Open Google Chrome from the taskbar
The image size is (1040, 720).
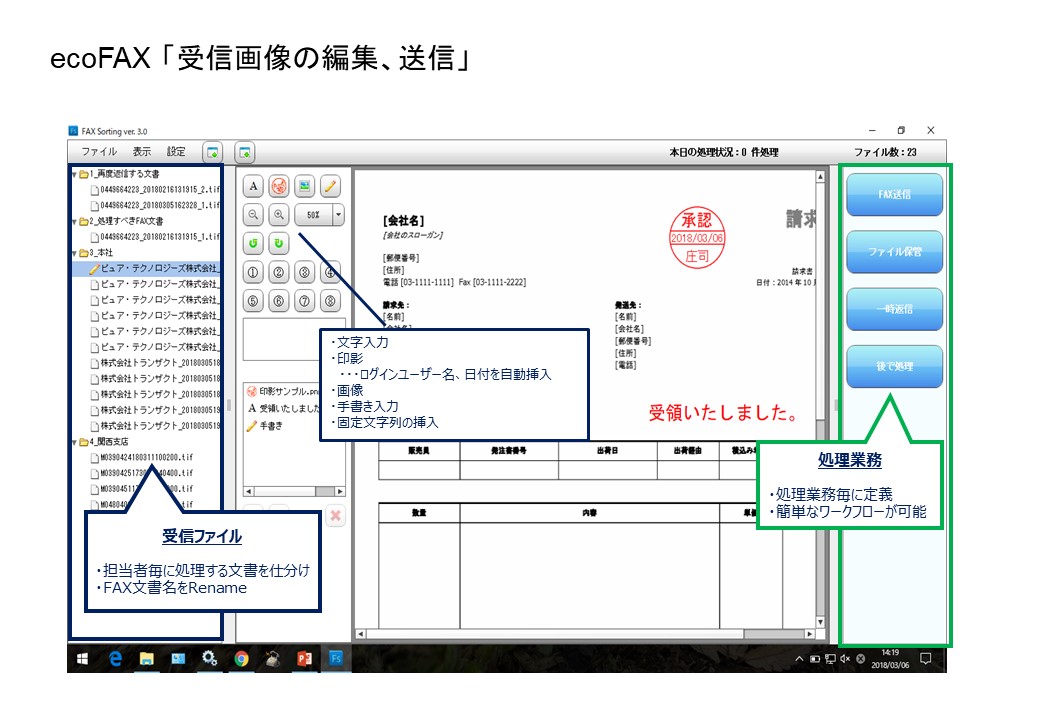point(241,658)
